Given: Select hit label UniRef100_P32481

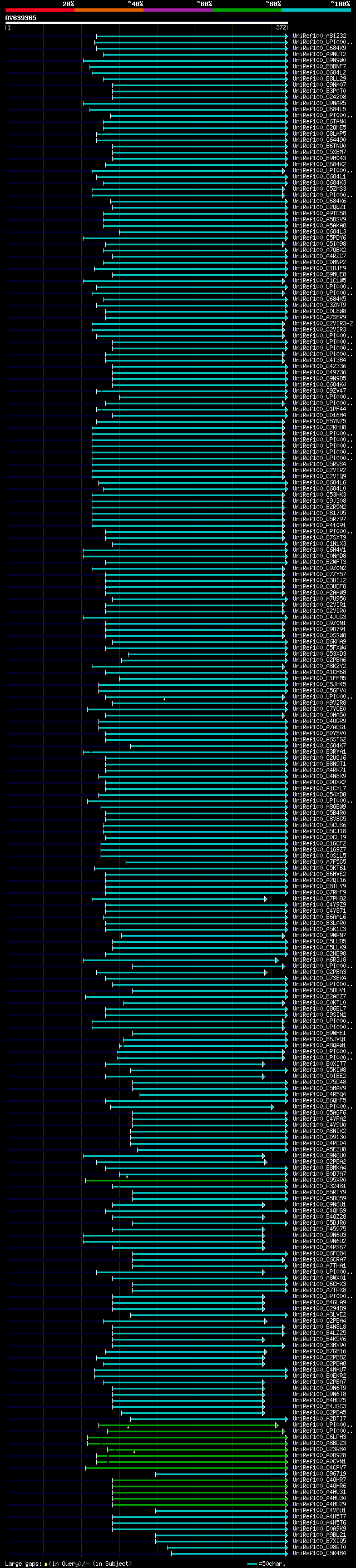Looking at the screenshot, I should click(x=319, y=1186).
